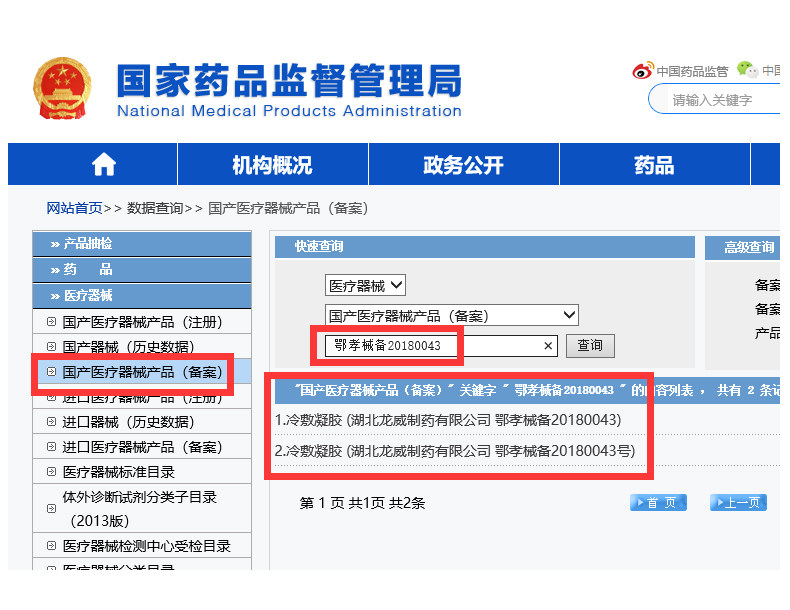Image resolution: width=790 pixels, height=610 pixels.
Task: Click arrow icon beside 体外诊断试剂分类子目录
Action: pos(51,508)
